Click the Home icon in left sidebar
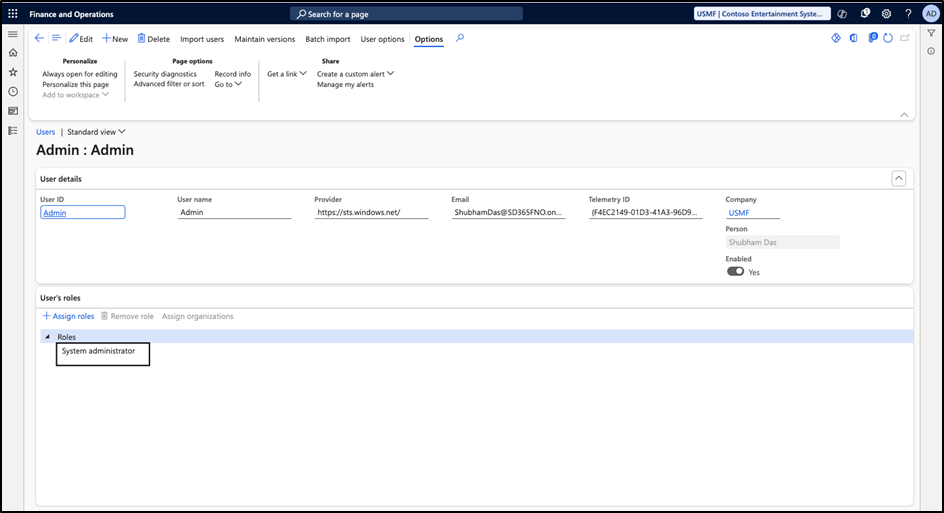The image size is (944, 513). (x=13, y=53)
